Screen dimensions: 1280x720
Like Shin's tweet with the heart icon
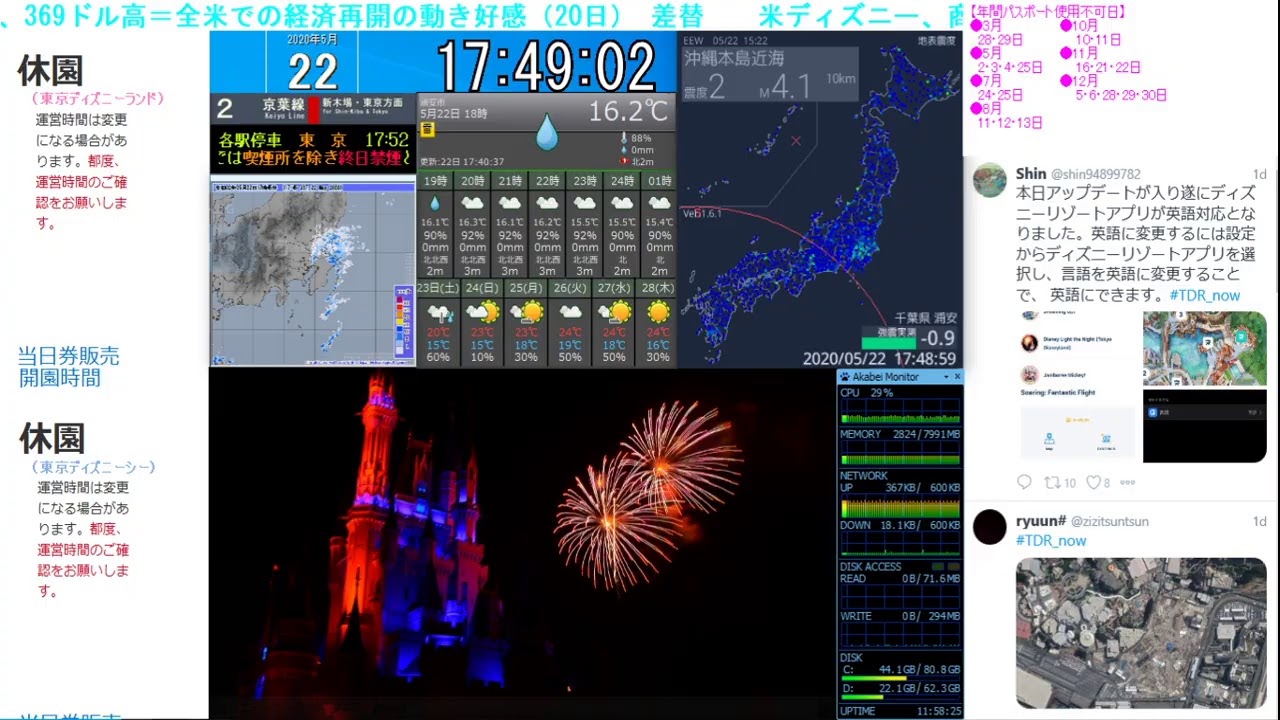pyautogui.click(x=1093, y=482)
